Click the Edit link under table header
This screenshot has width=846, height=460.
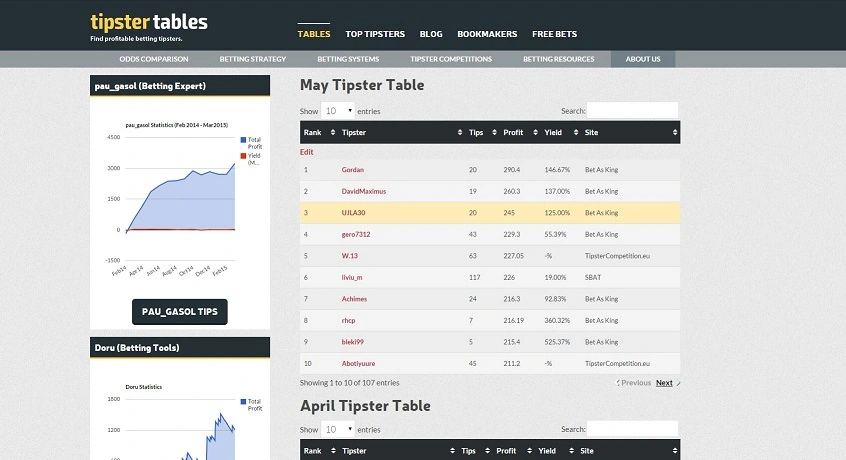[x=306, y=152]
